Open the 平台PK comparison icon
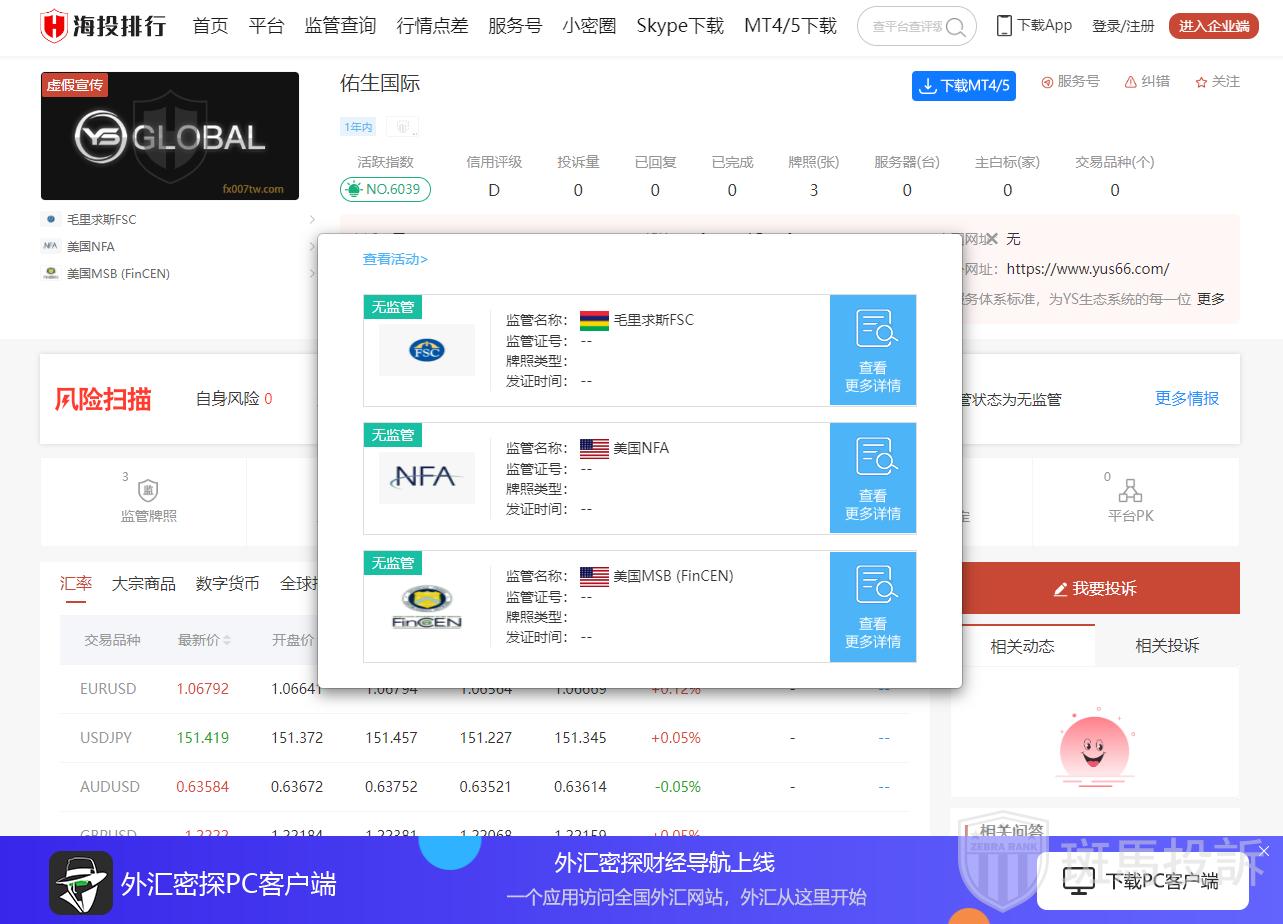1283x924 pixels. (x=1130, y=491)
